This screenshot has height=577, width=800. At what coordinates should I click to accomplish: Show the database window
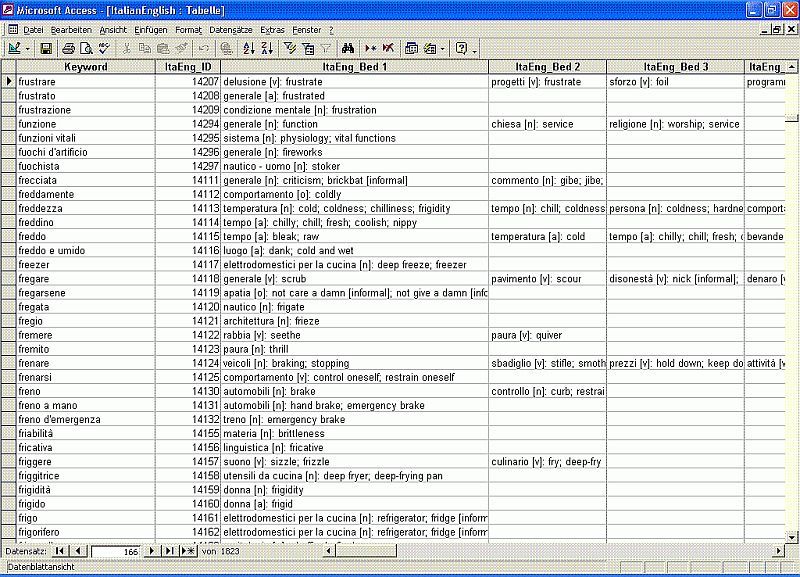[411, 48]
